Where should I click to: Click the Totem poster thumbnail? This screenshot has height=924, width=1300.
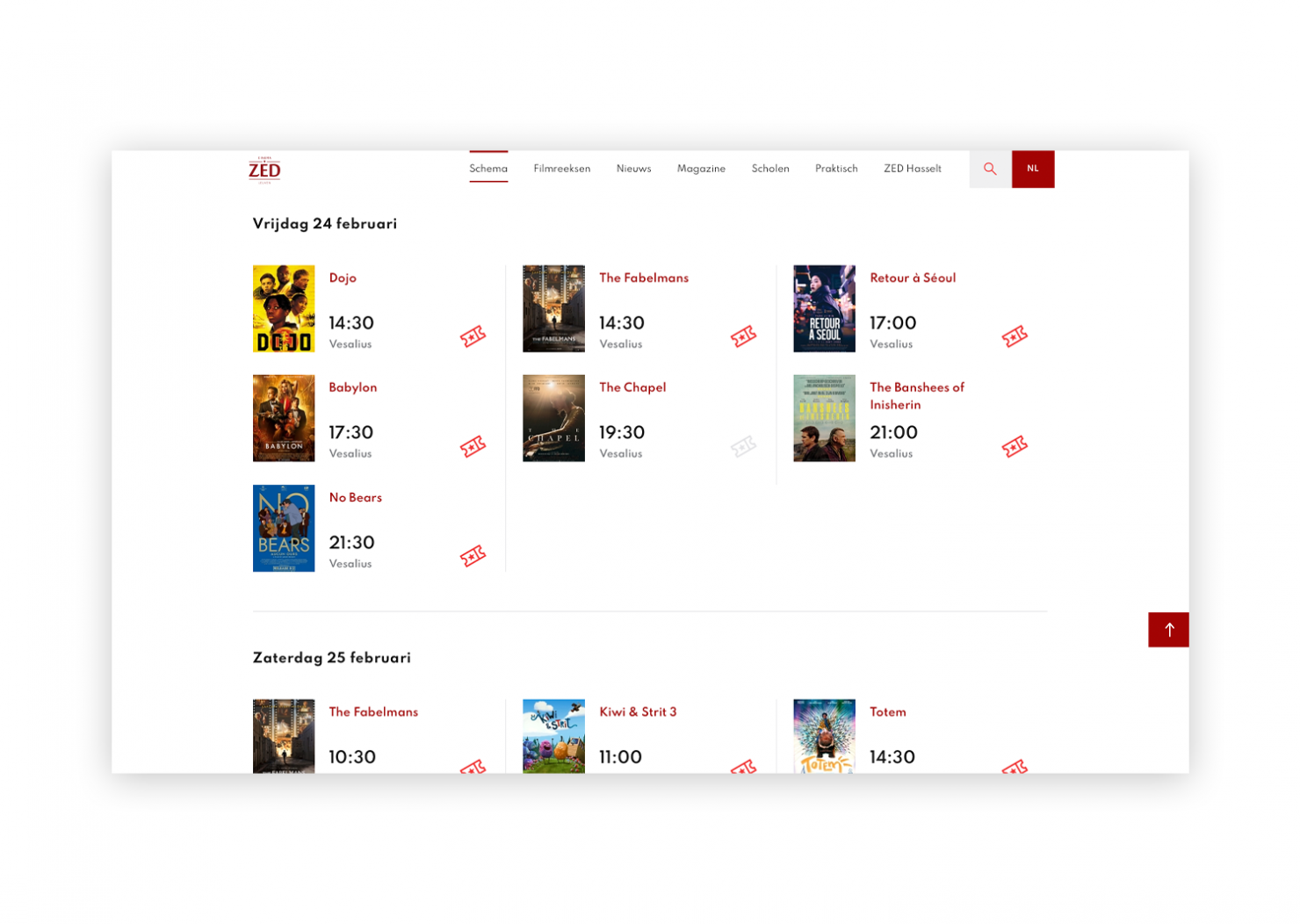[x=824, y=736]
